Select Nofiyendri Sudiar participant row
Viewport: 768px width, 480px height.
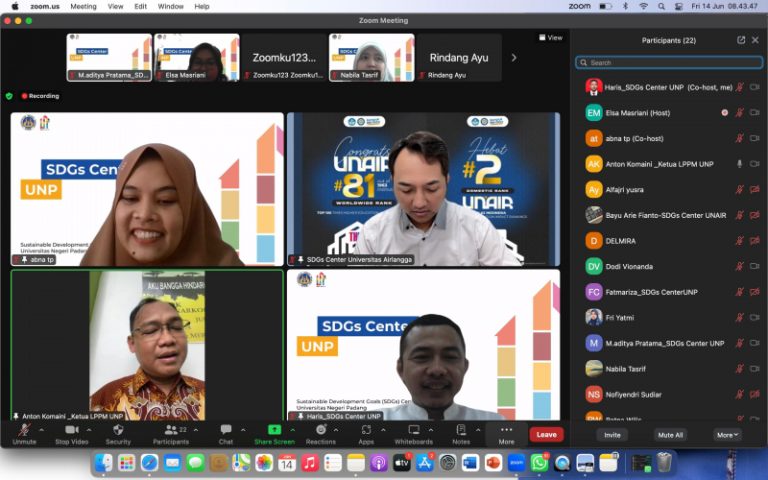pos(669,395)
